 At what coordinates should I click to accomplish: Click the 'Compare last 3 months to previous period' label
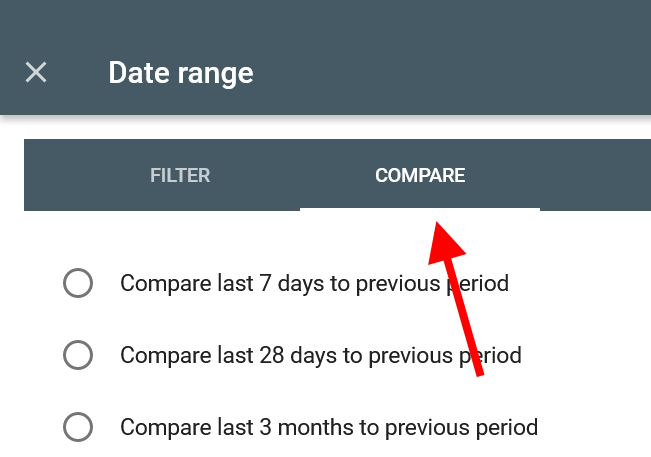click(x=329, y=428)
